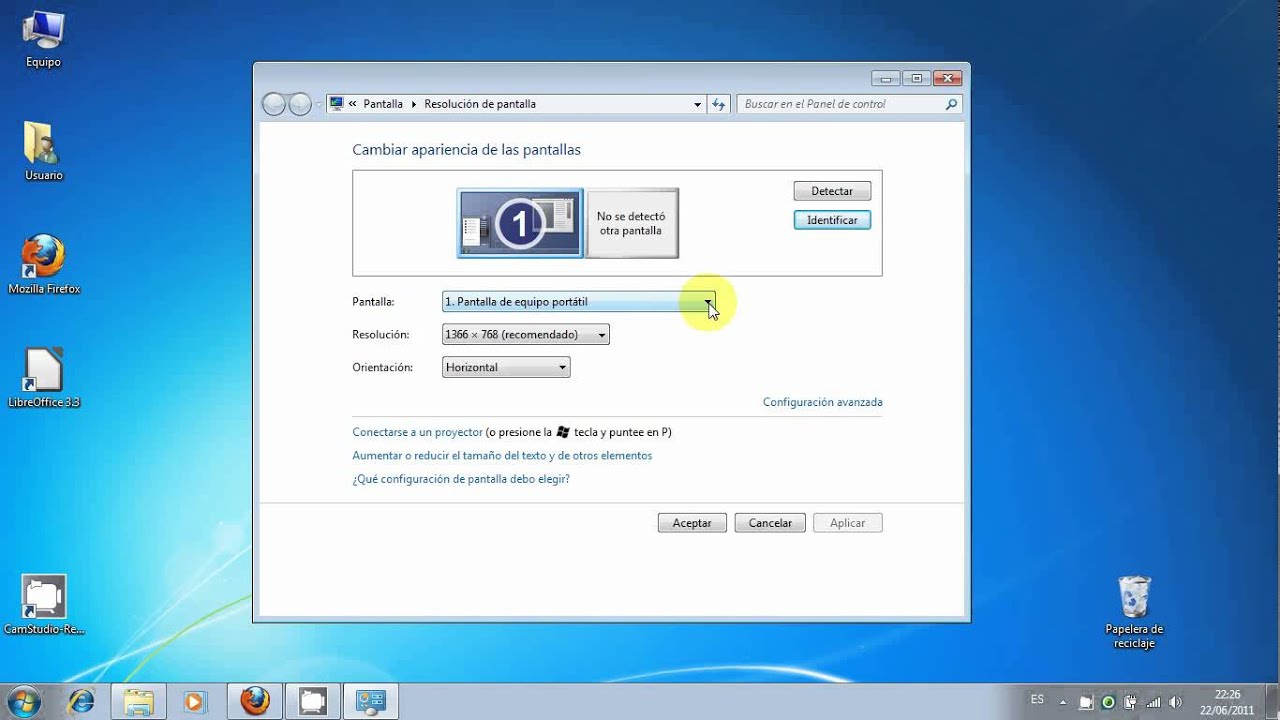Refresh the address bar location
This screenshot has width=1280, height=720.
coord(719,104)
